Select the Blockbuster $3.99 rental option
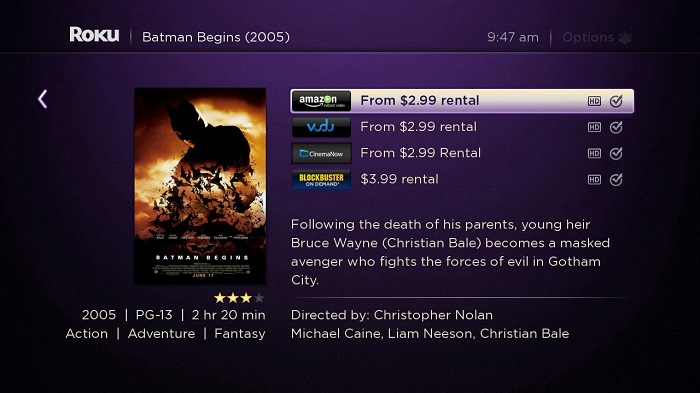 [x=462, y=180]
